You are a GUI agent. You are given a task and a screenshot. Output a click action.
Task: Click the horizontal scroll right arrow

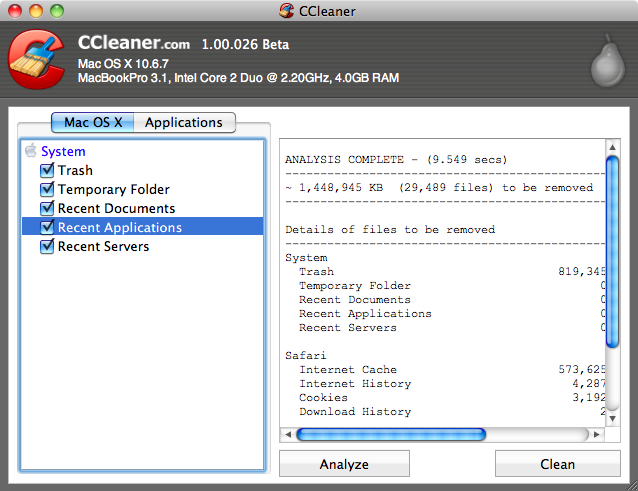pos(596,434)
